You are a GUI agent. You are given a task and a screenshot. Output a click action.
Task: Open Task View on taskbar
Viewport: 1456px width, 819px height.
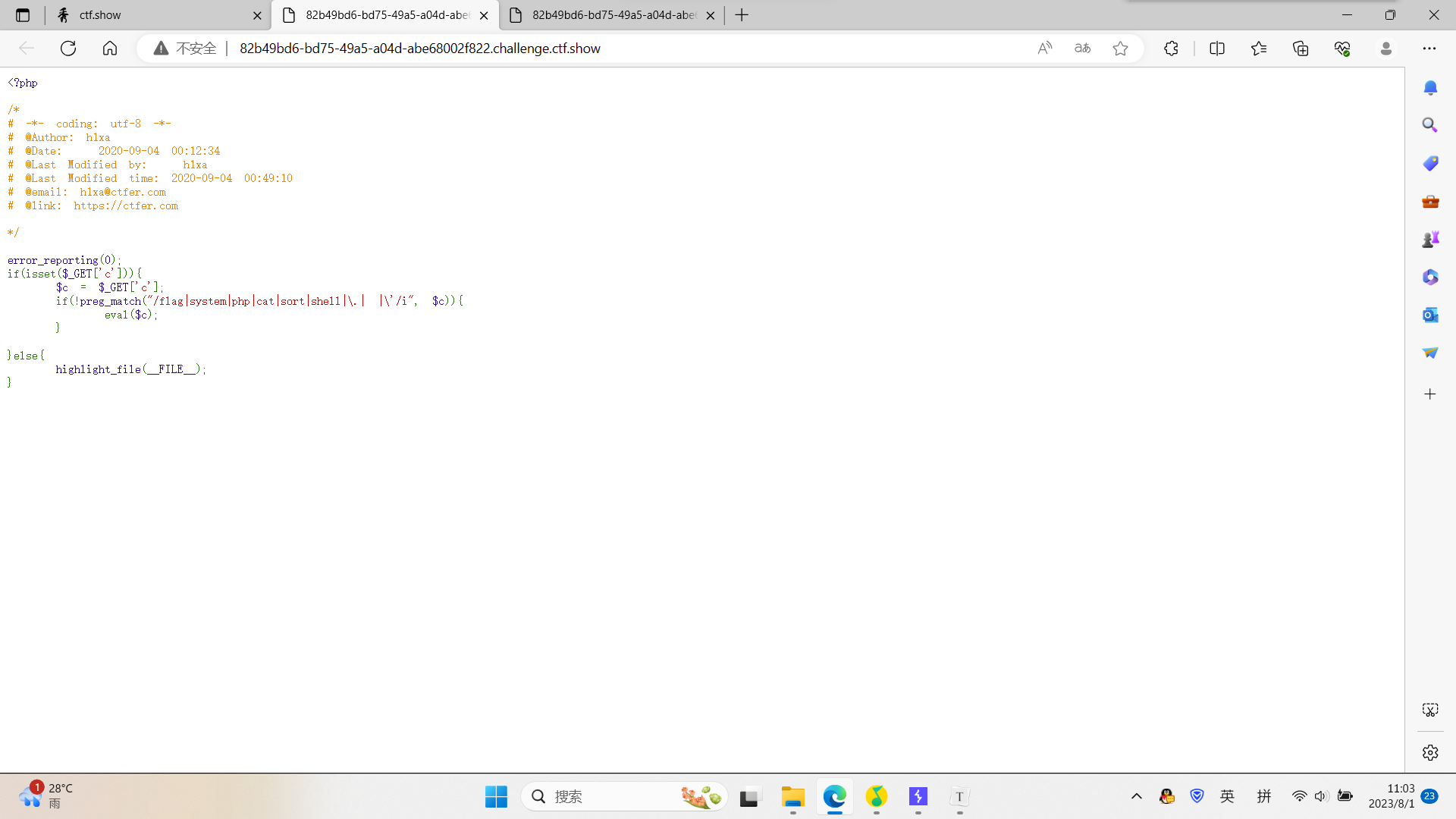[749, 797]
